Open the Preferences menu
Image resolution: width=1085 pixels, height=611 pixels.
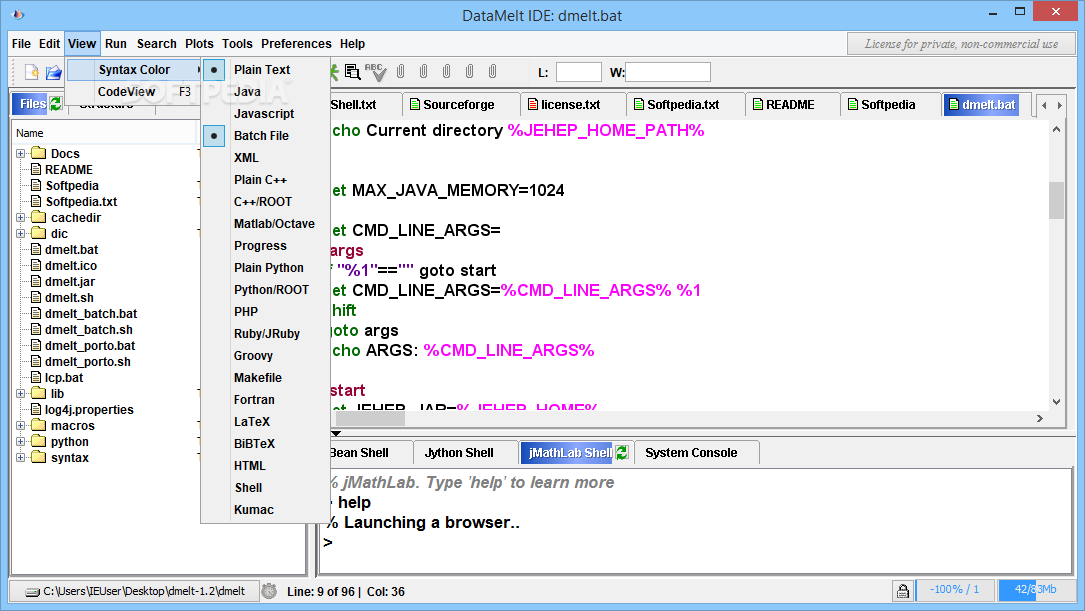coord(296,44)
